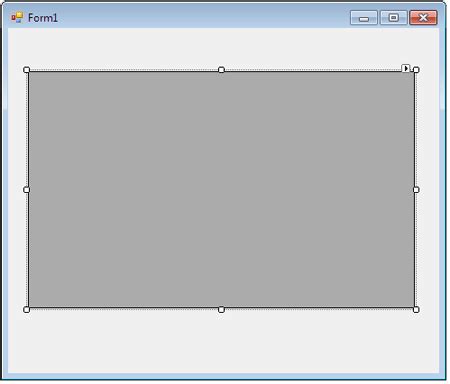Minimize the Form1 window
450x384 pixels.
(x=364, y=18)
